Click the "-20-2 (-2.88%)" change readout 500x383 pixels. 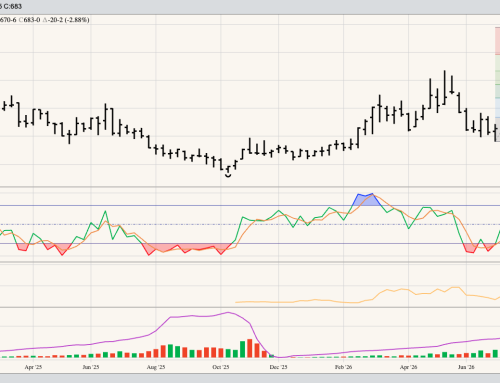(68, 20)
